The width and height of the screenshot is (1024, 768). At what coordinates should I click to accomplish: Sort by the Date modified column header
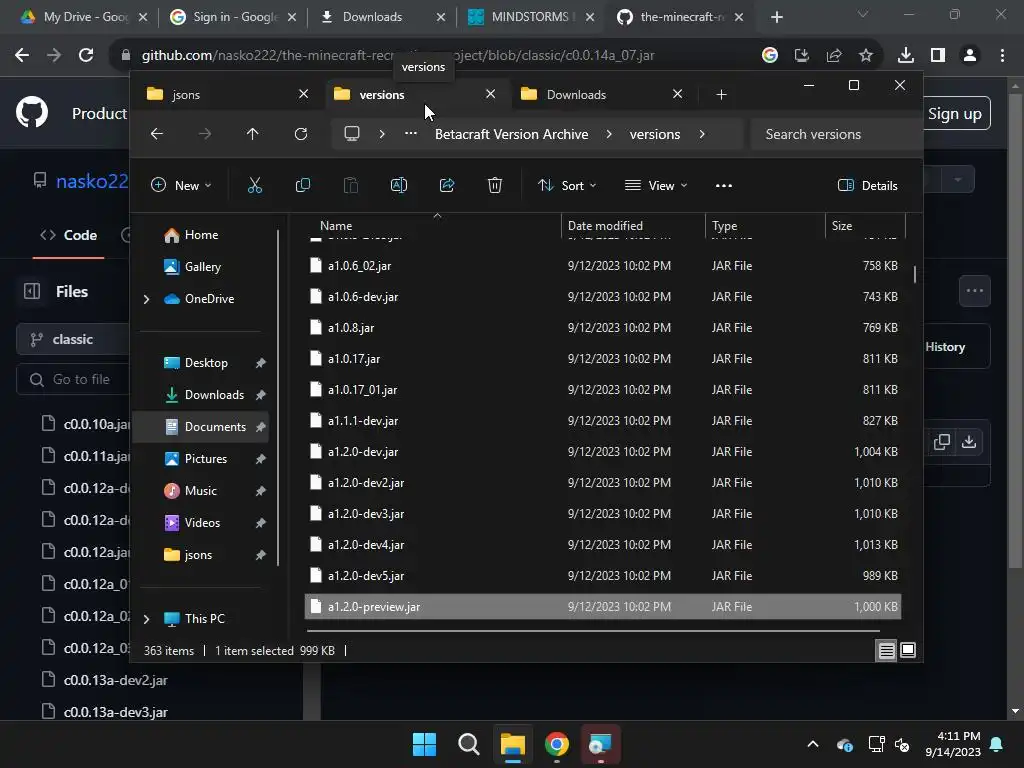633,226
